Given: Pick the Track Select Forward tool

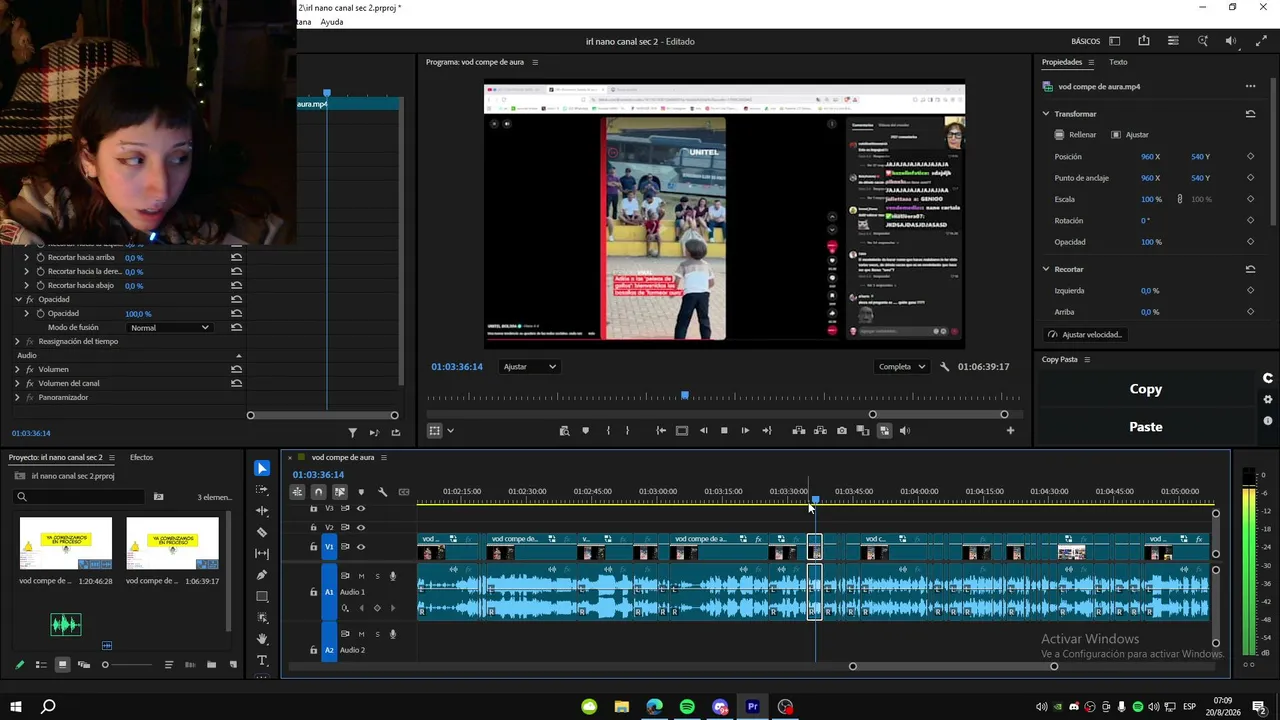Looking at the screenshot, I should (262, 489).
